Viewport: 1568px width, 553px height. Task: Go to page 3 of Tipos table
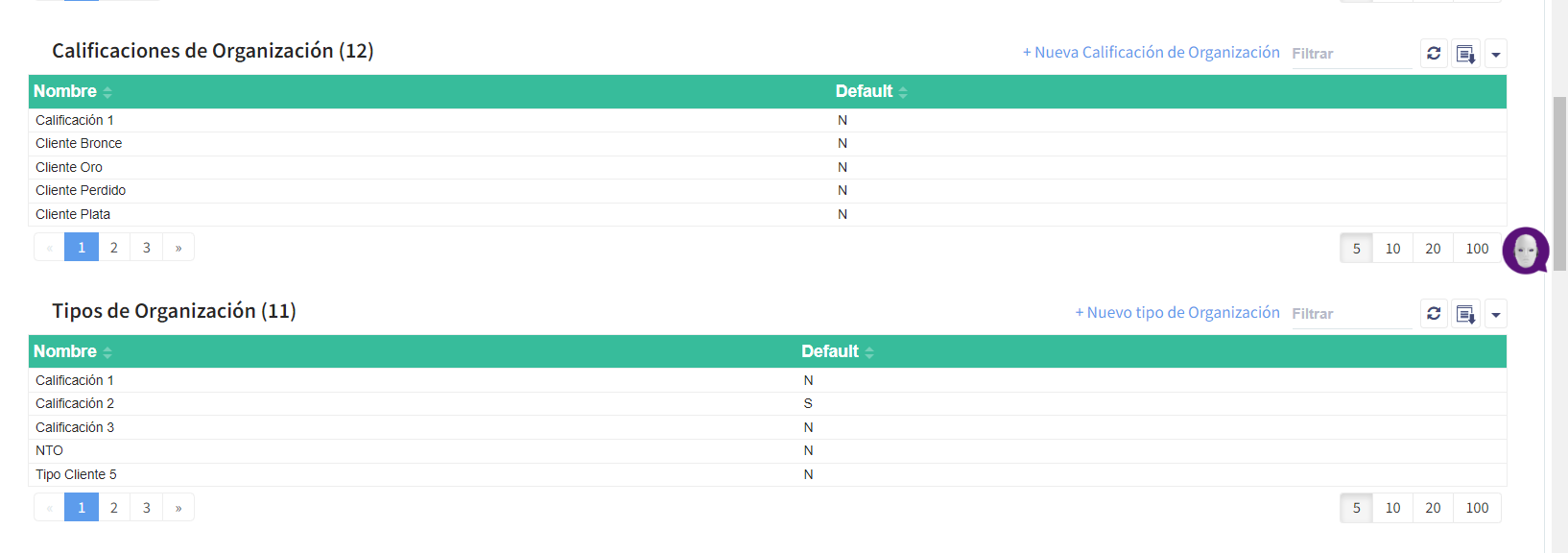[147, 508]
